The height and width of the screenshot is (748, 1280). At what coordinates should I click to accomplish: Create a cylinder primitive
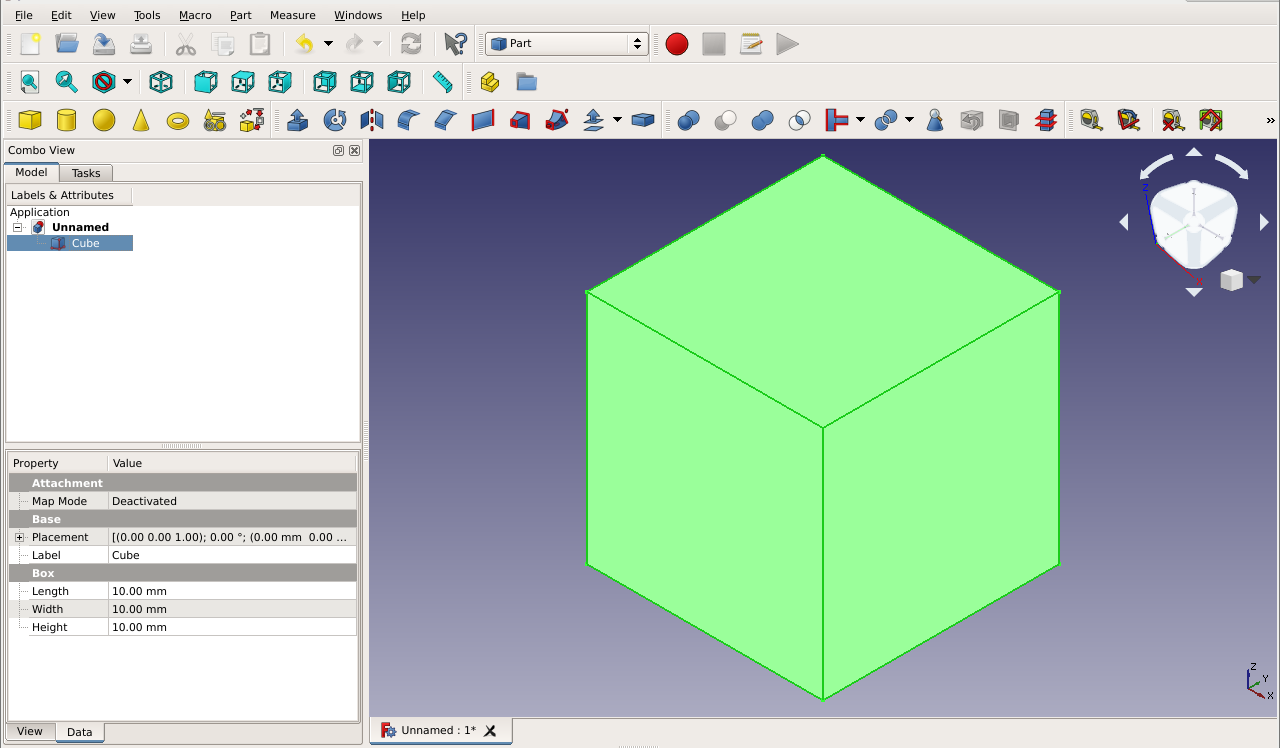pos(67,120)
